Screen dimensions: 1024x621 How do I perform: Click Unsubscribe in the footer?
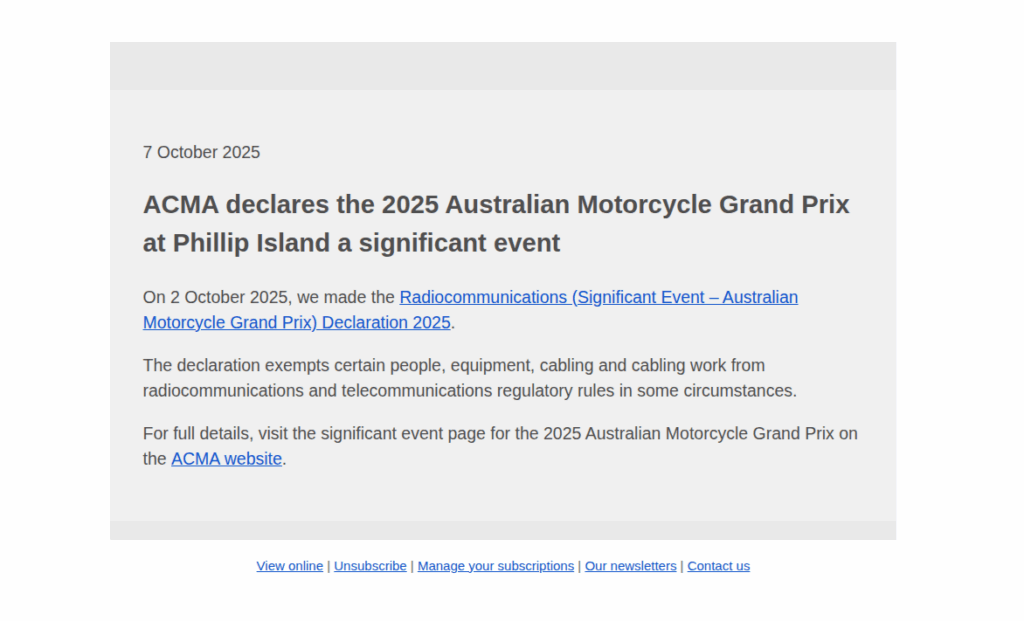370,566
